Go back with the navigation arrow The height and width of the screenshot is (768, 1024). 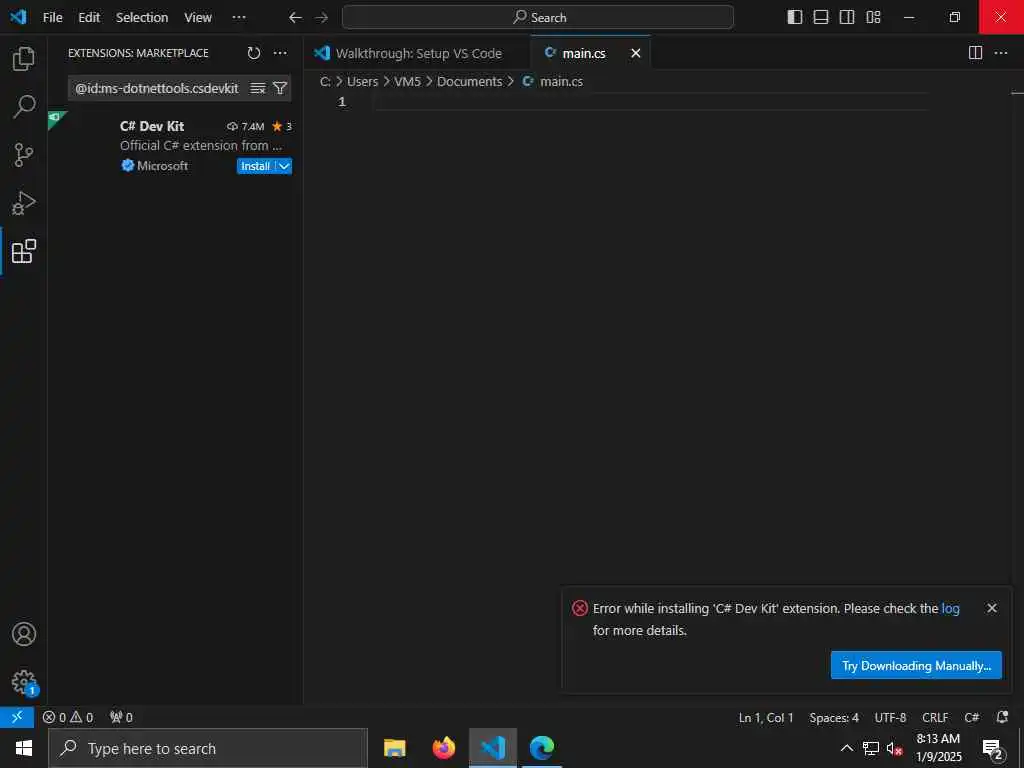pos(295,18)
